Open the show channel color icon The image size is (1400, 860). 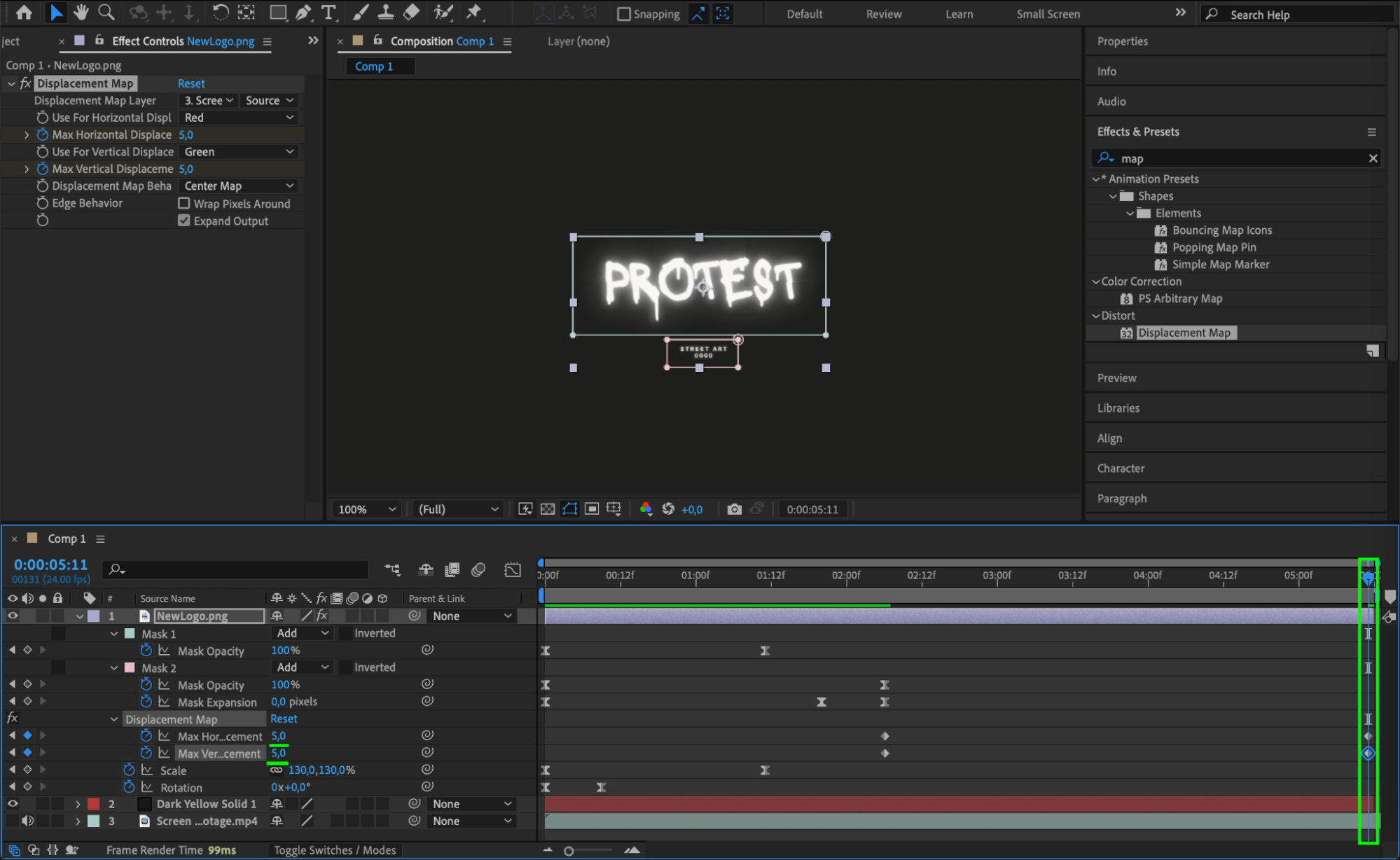point(646,509)
